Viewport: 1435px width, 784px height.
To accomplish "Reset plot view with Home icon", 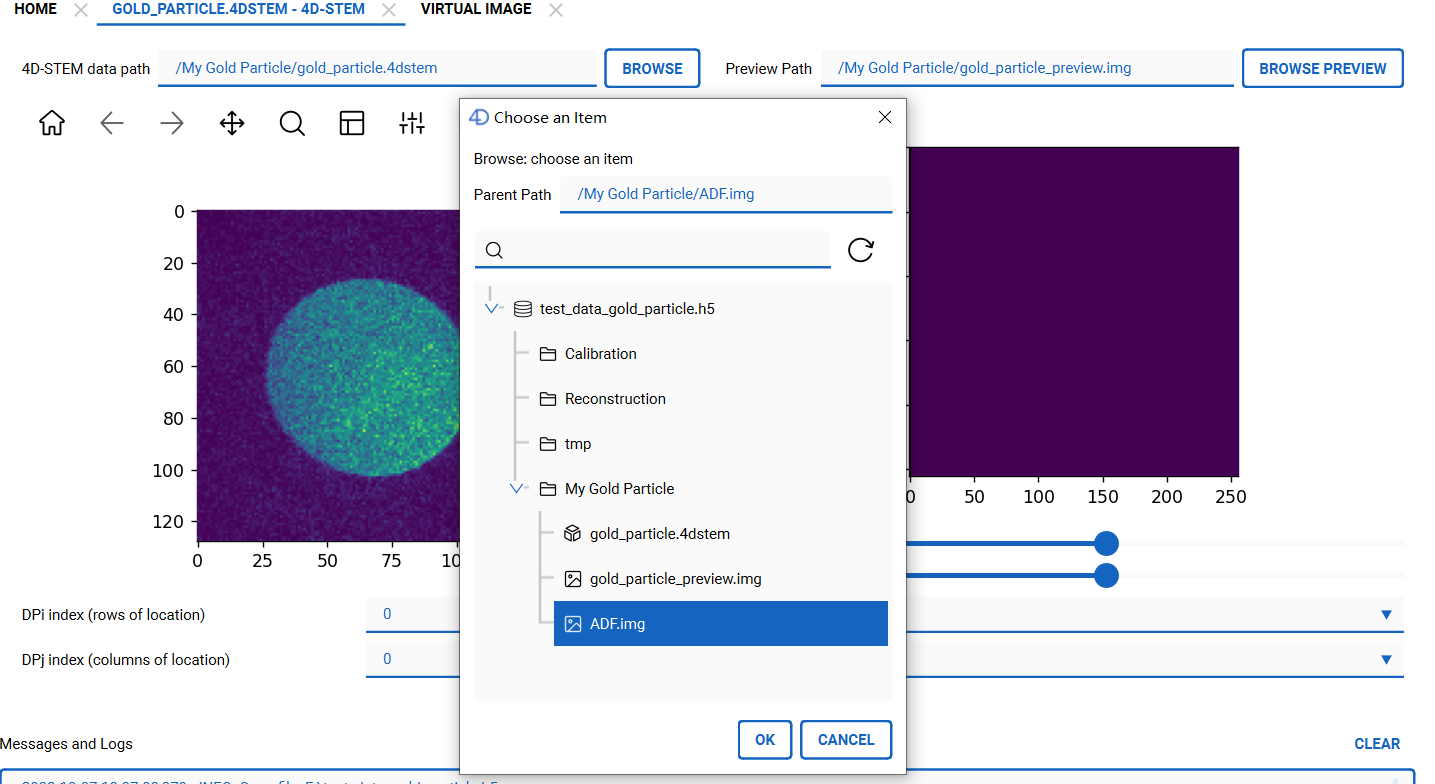I will point(52,124).
